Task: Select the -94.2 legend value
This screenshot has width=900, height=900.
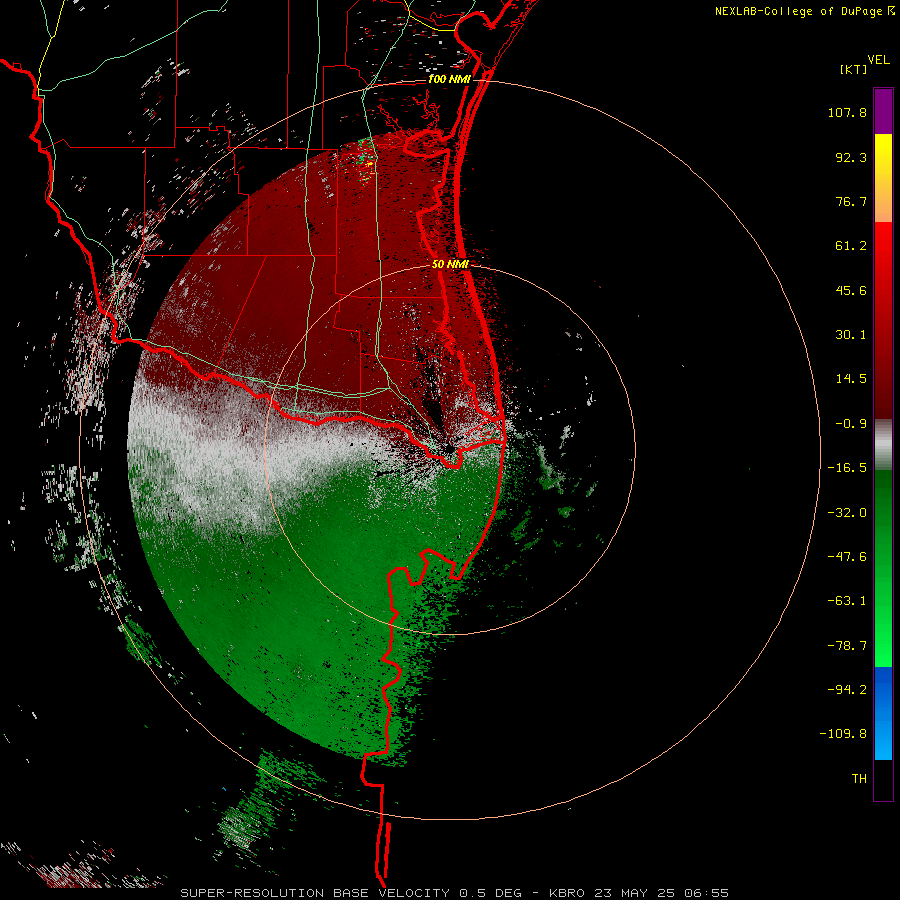Action: (x=847, y=689)
